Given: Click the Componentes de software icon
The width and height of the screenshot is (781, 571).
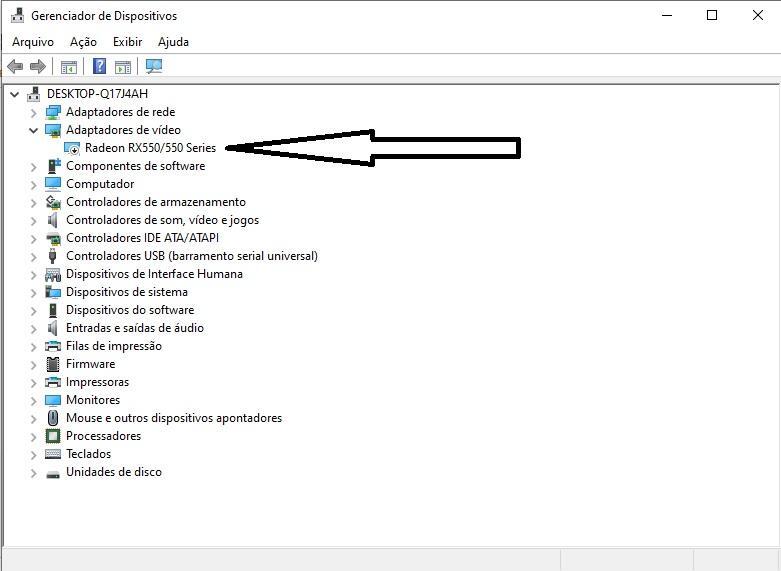Looking at the screenshot, I should (53, 166).
